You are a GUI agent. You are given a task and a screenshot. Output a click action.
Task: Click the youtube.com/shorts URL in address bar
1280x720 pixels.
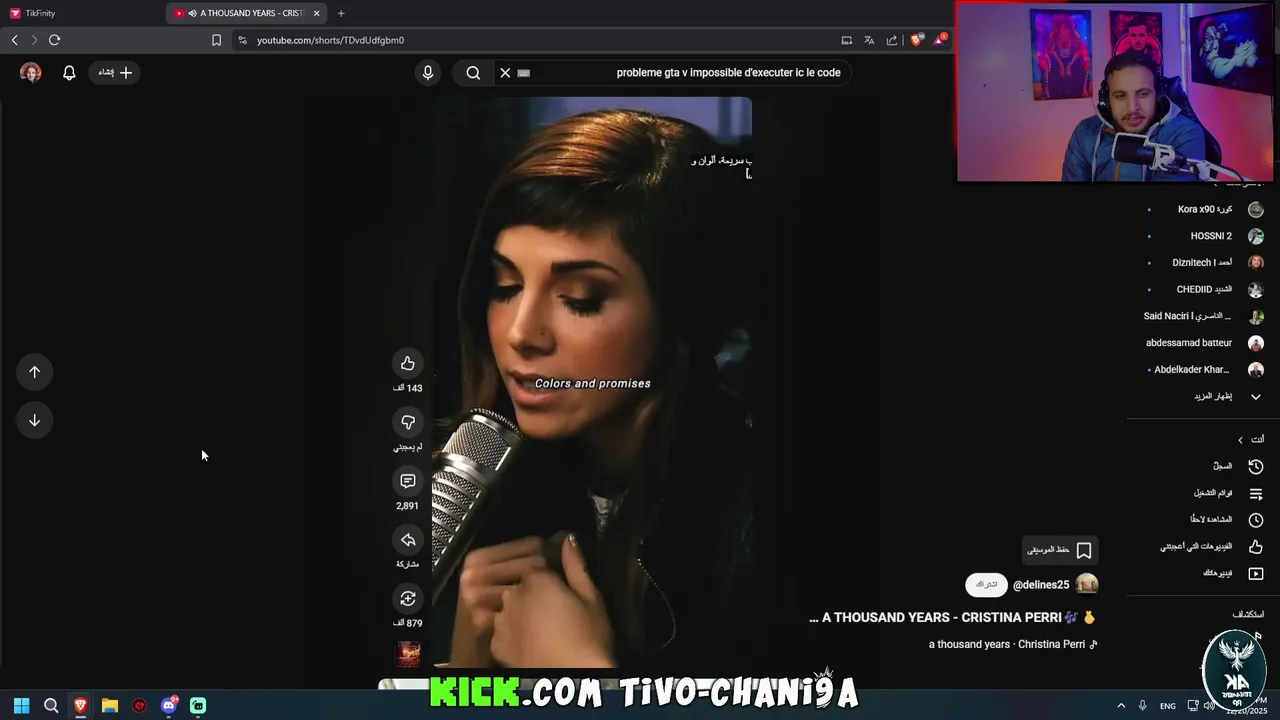coord(330,40)
